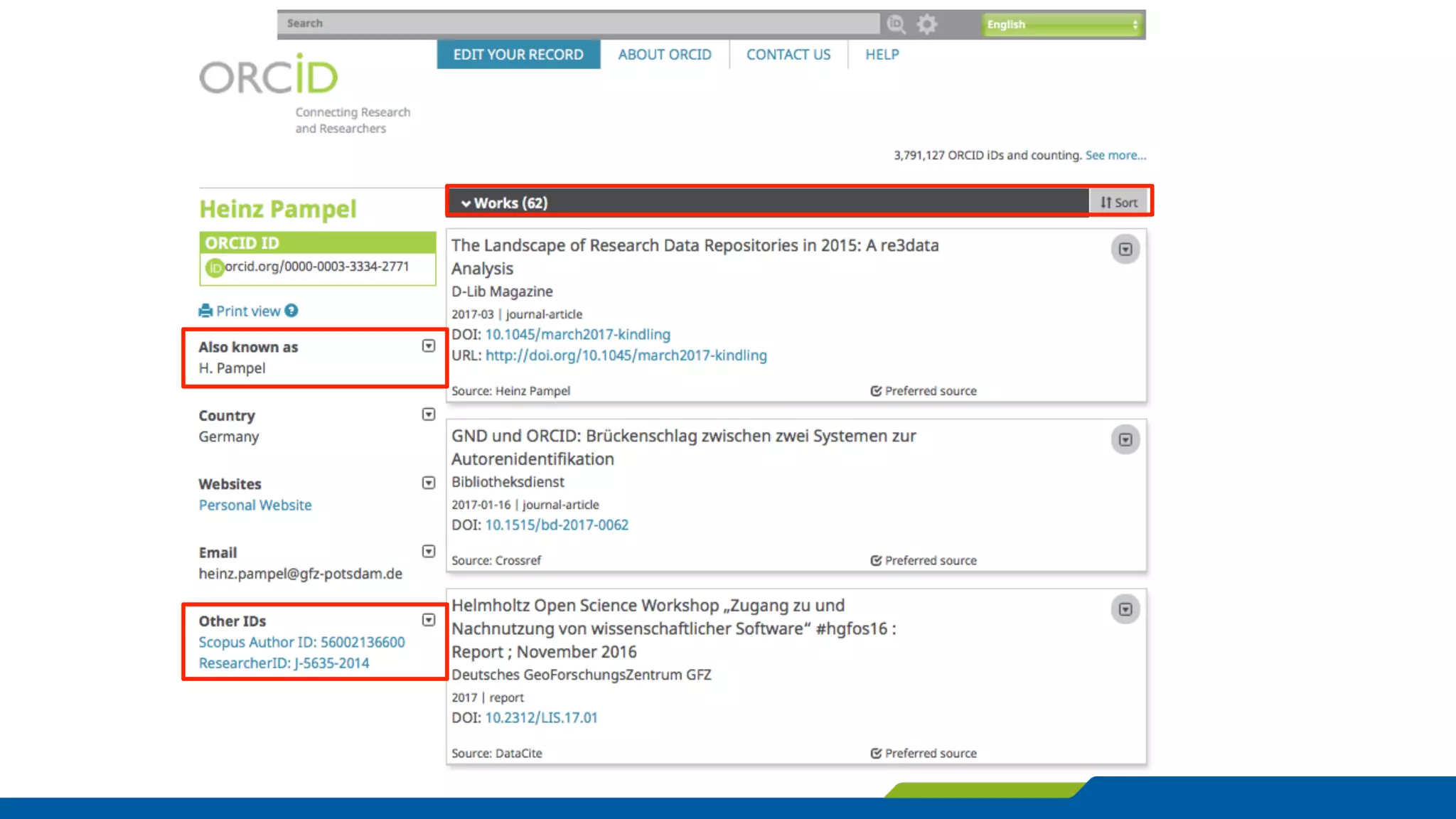Click the Print view help question mark
Viewport: 1456px width, 819px height.
pos(291,311)
